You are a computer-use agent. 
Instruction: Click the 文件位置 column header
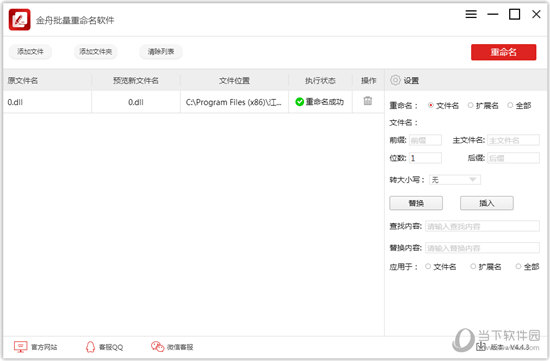coord(234,80)
